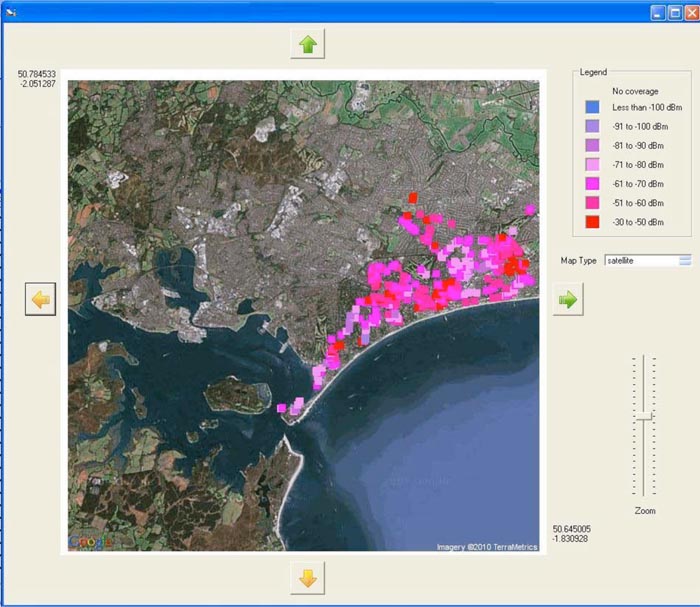Screen dimensions: 700x607
Task: Minimize the window
Action: (658, 12)
